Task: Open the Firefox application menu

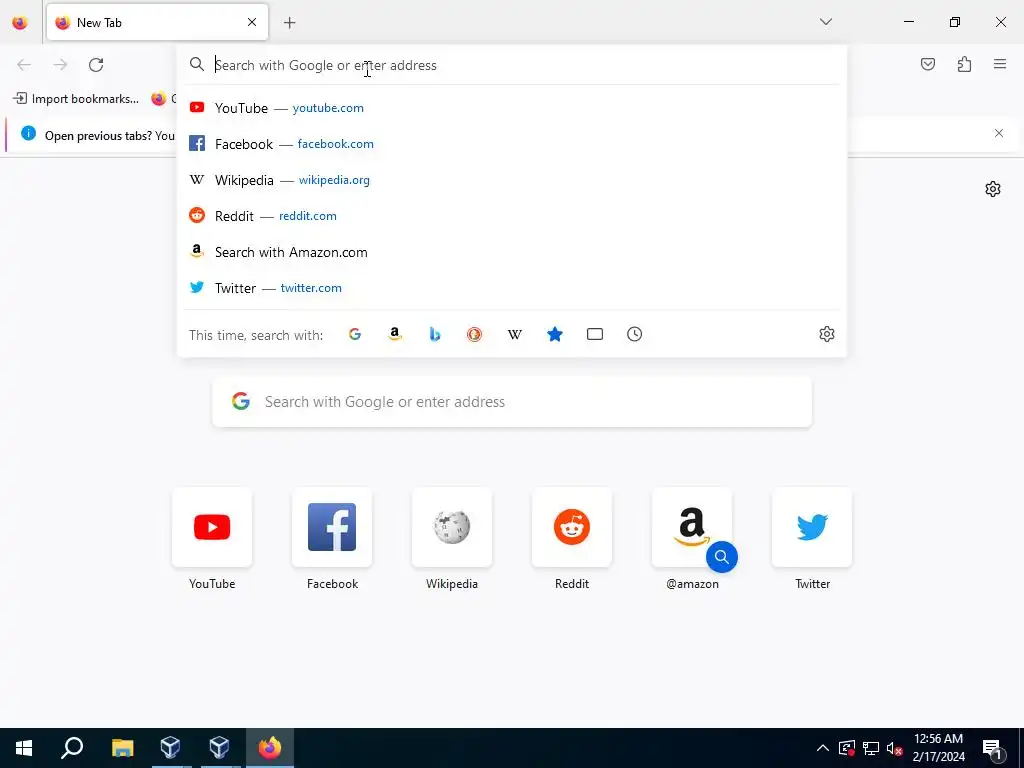Action: coord(1000,64)
